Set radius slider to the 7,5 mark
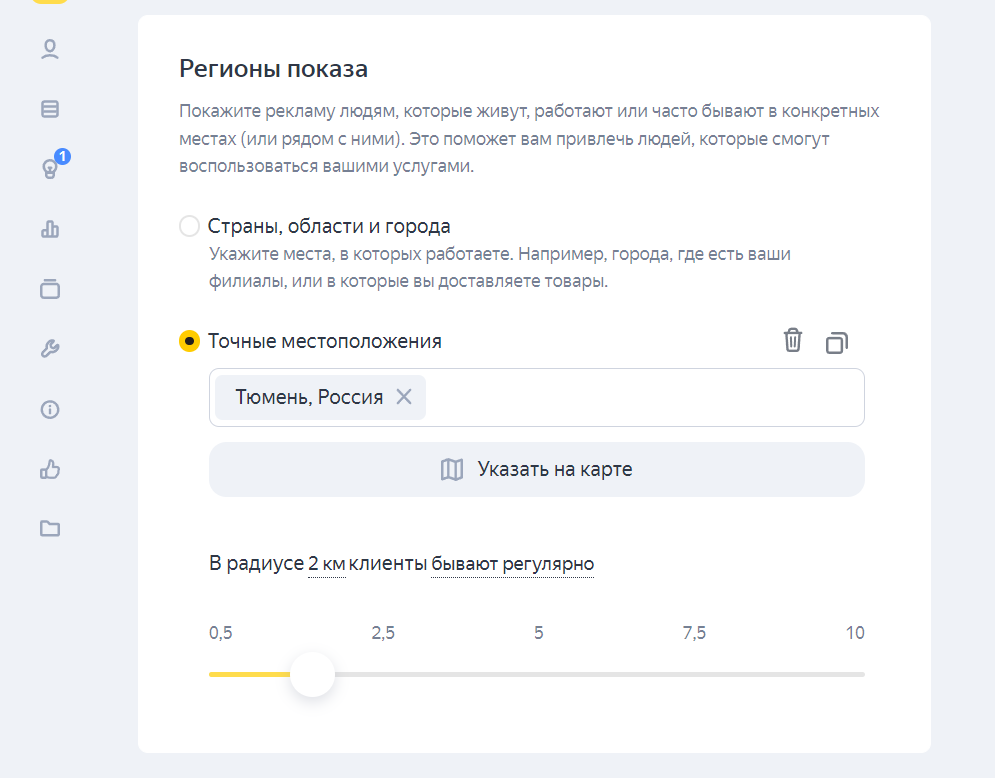 (694, 674)
